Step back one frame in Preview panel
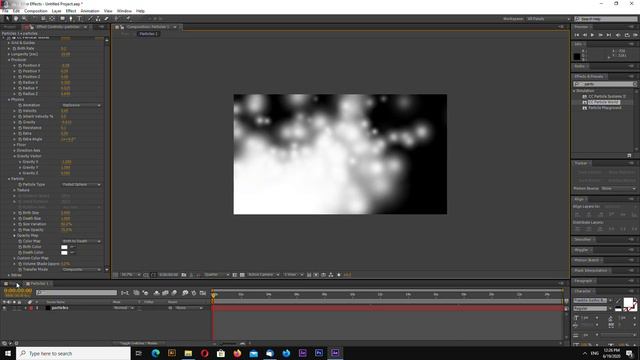 coord(584,35)
